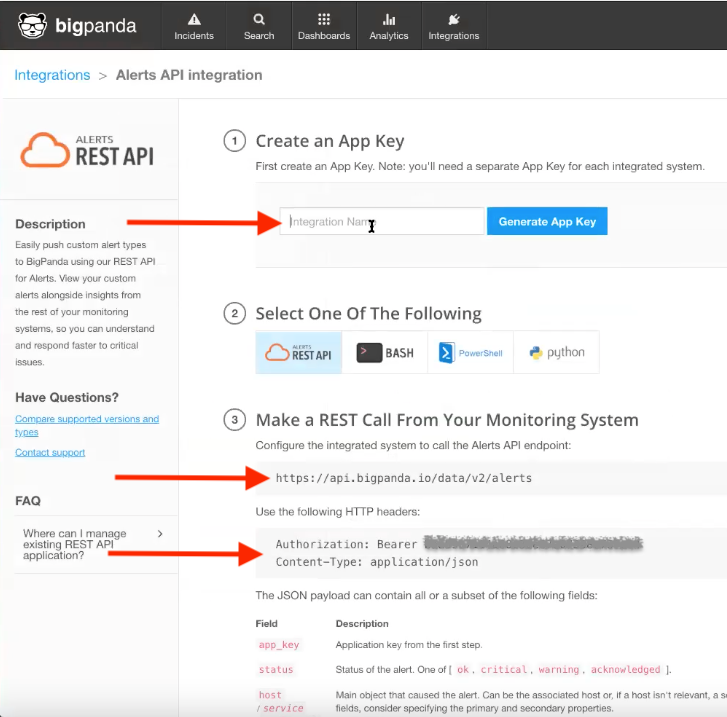The height and width of the screenshot is (717, 727).
Task: Open the Incidents warning-triangle icon
Action: (x=194, y=19)
